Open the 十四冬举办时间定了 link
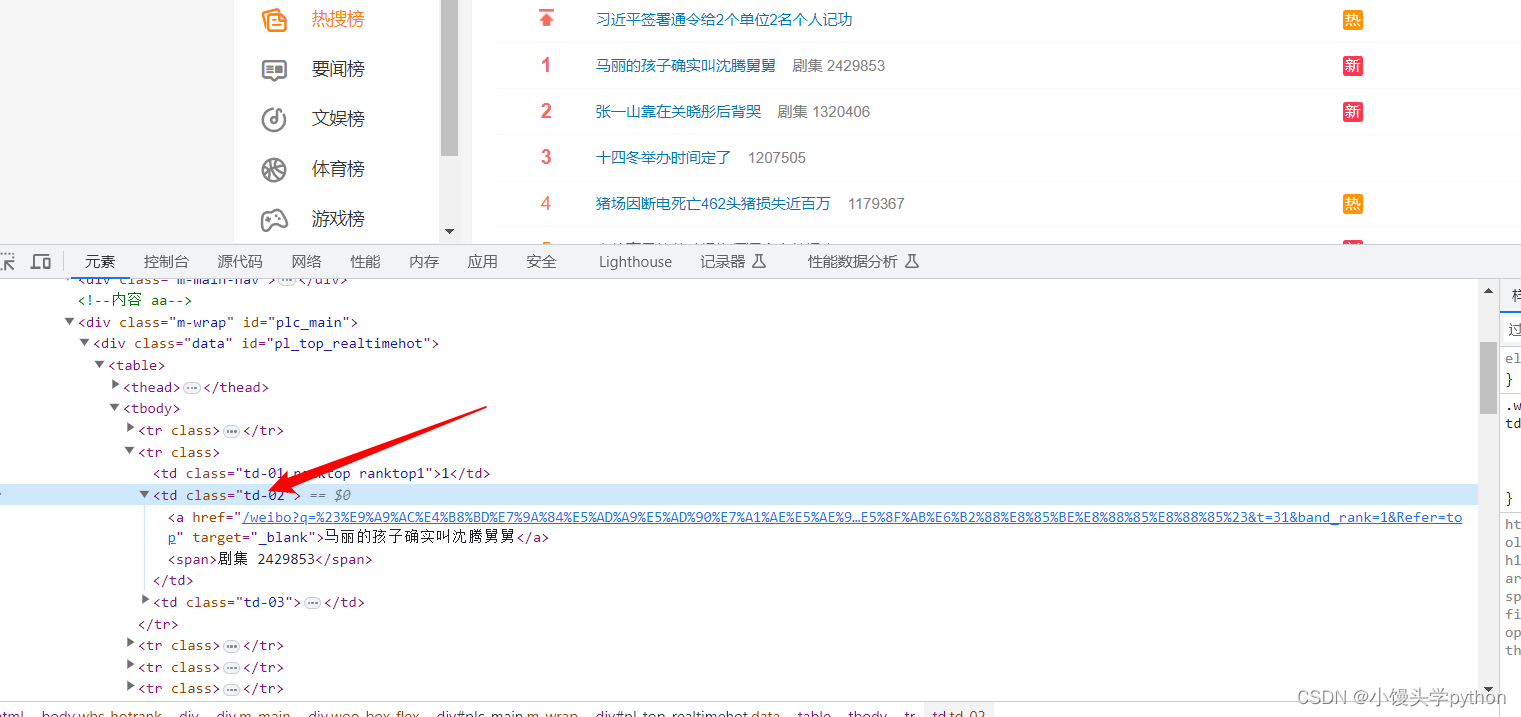The image size is (1521, 717). click(x=664, y=158)
